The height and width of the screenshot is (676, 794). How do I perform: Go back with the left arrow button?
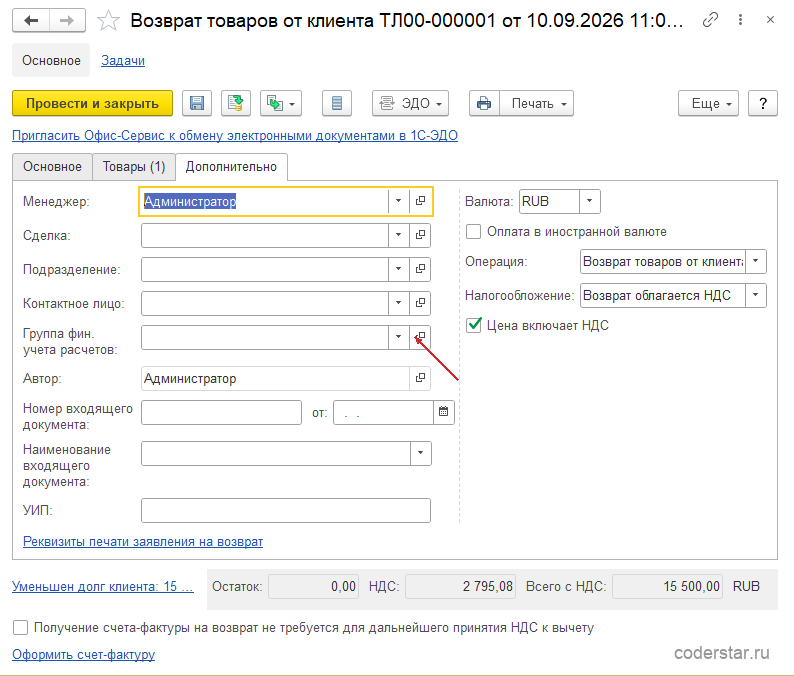tap(31, 21)
